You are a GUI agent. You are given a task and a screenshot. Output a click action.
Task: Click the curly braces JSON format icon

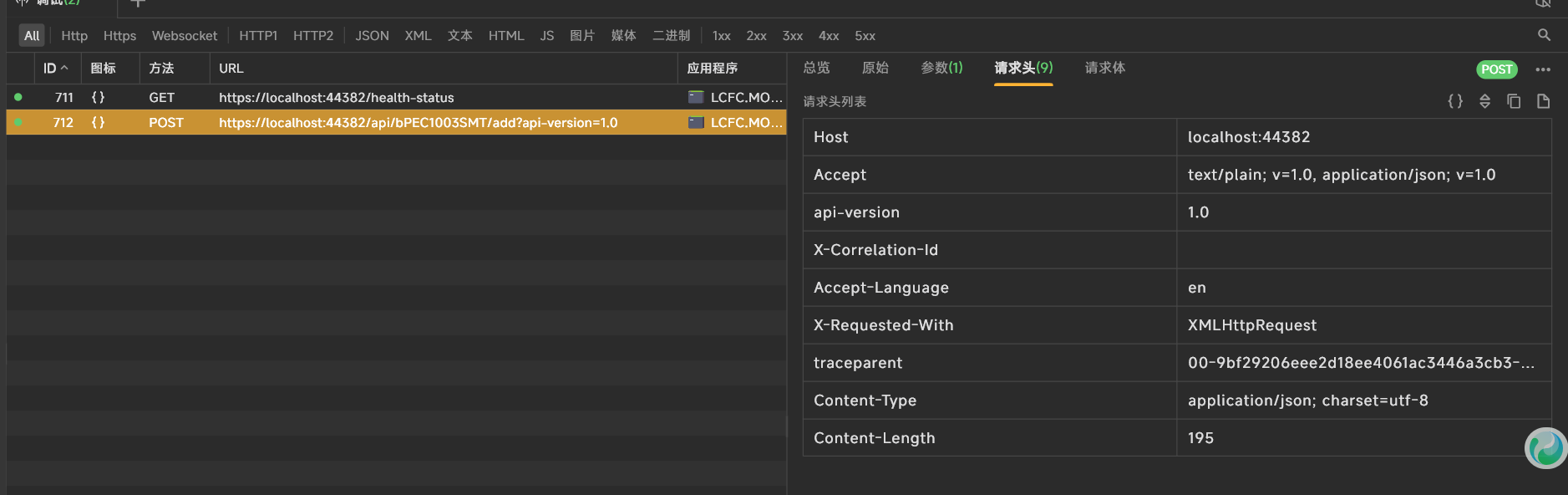pyautogui.click(x=1455, y=101)
